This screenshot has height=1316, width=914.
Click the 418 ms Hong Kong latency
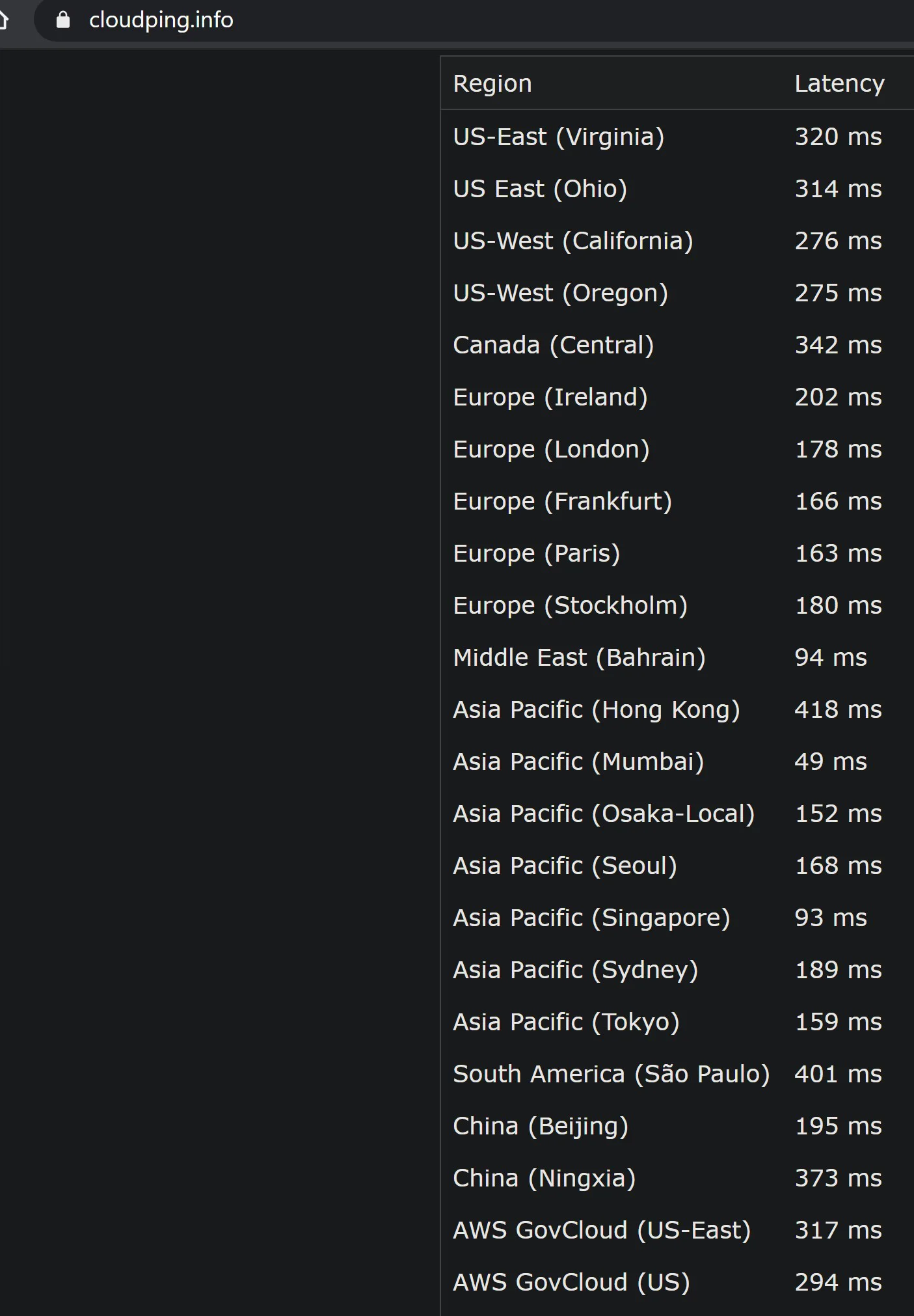pyautogui.click(x=838, y=709)
